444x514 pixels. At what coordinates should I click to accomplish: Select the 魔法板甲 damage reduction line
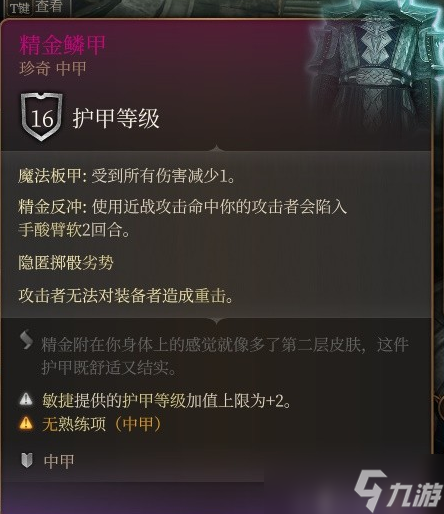127,175
